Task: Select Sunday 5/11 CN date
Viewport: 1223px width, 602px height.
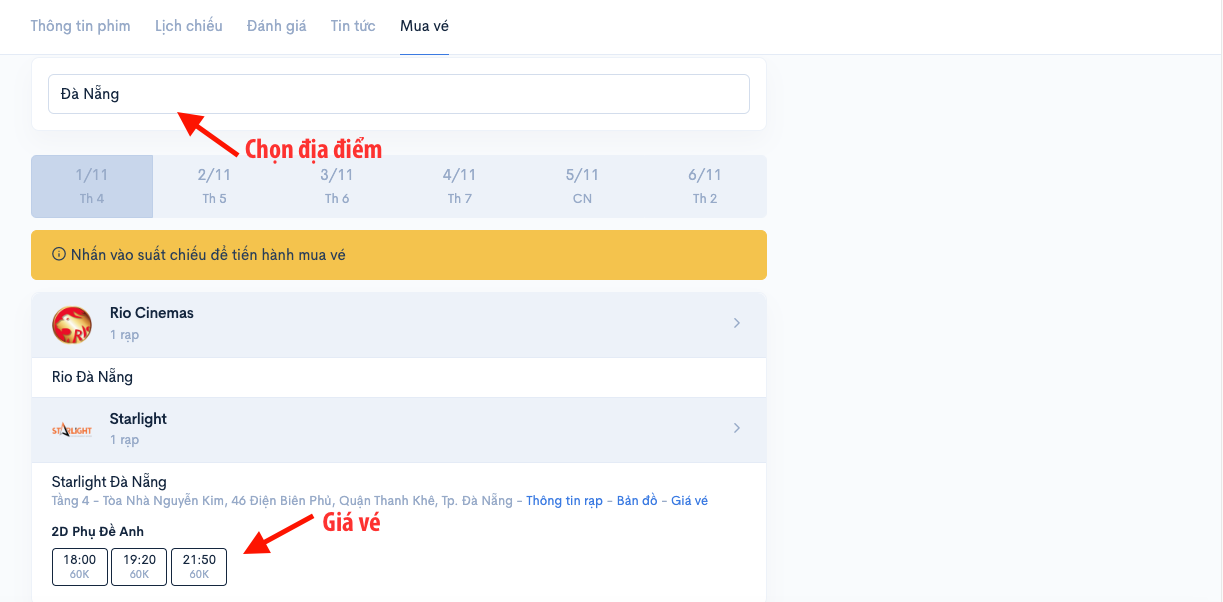Action: click(582, 186)
